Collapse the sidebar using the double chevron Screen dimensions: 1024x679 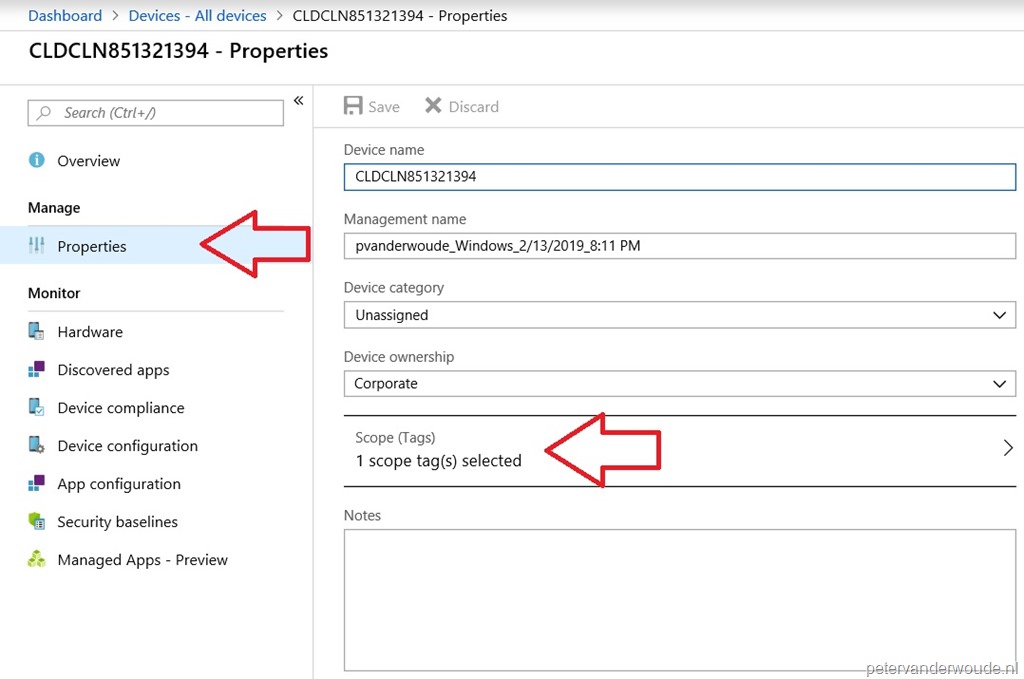[297, 99]
